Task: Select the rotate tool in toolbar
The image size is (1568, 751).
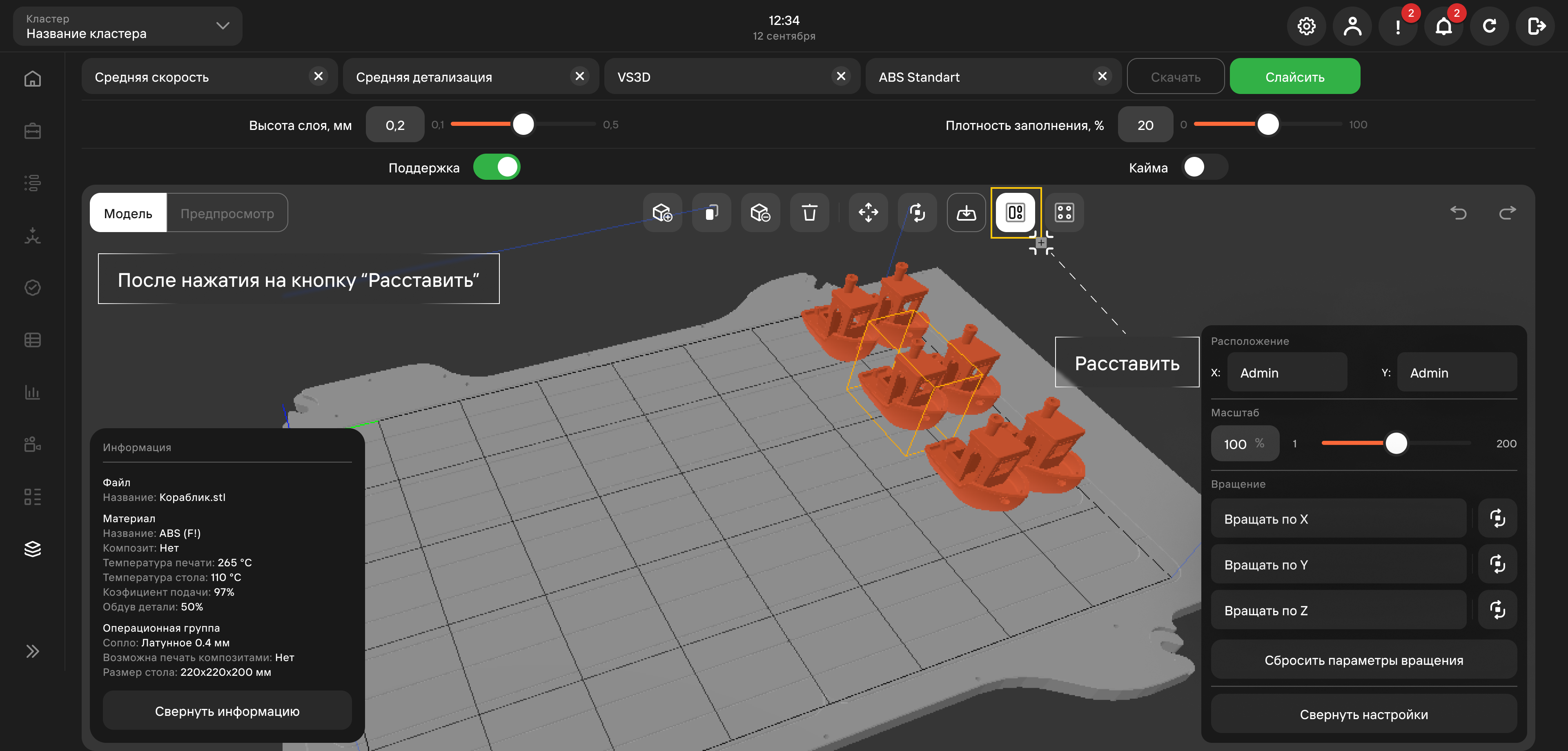Action: pyautogui.click(x=917, y=212)
